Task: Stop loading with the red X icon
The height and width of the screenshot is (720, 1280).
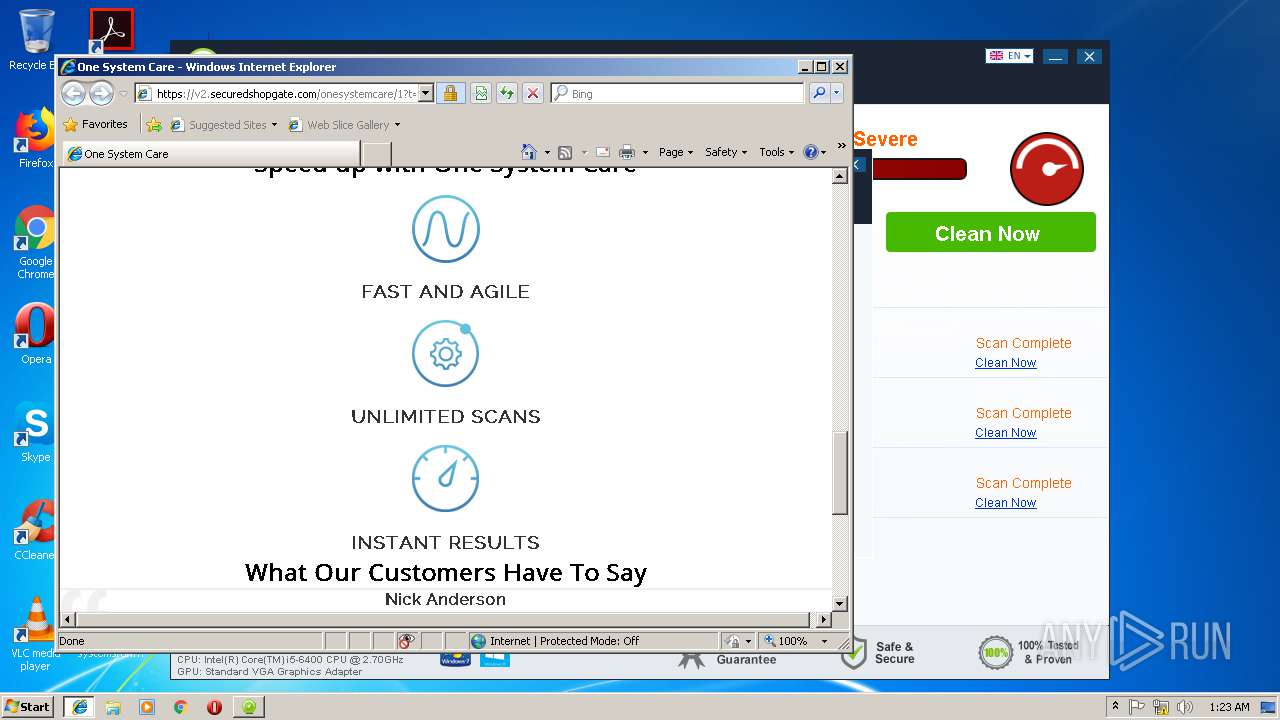Action: (532, 93)
